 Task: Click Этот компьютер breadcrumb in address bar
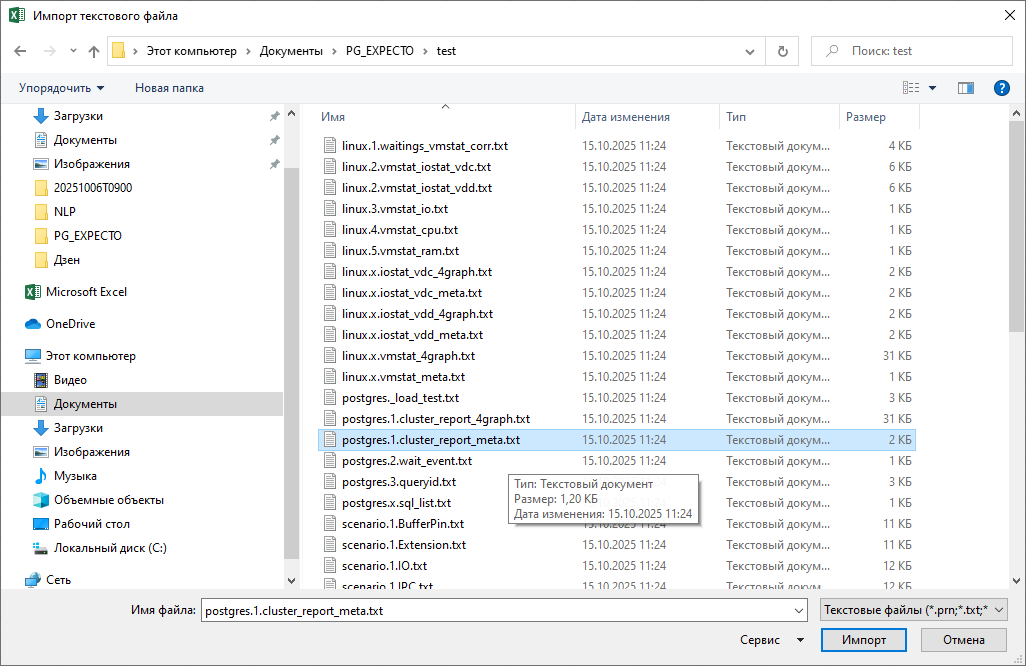click(192, 51)
